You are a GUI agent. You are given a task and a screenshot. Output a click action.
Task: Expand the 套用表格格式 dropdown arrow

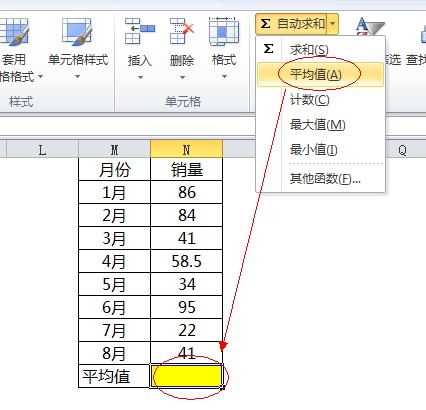coord(40,77)
